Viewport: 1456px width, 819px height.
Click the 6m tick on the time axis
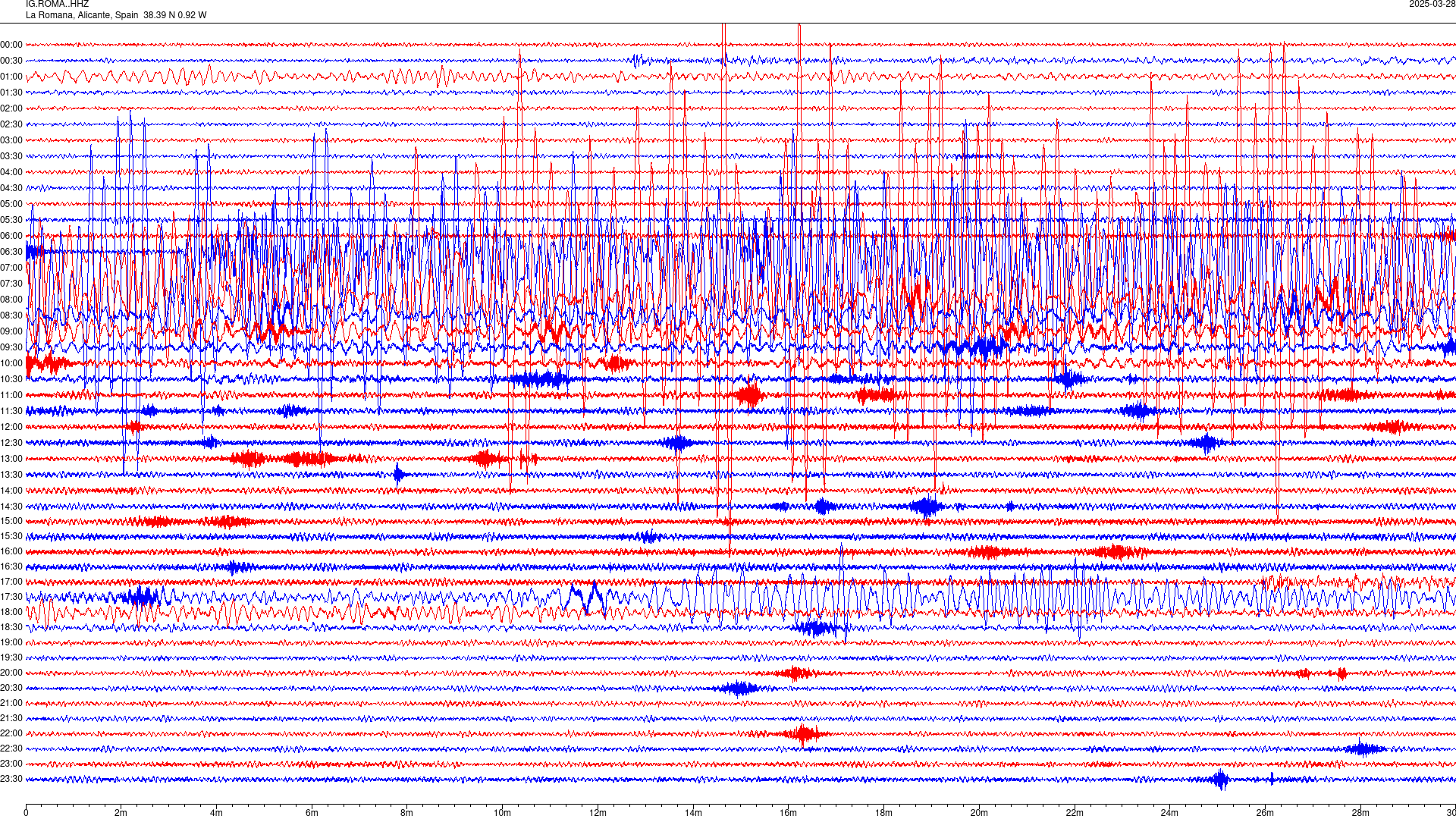click(312, 813)
